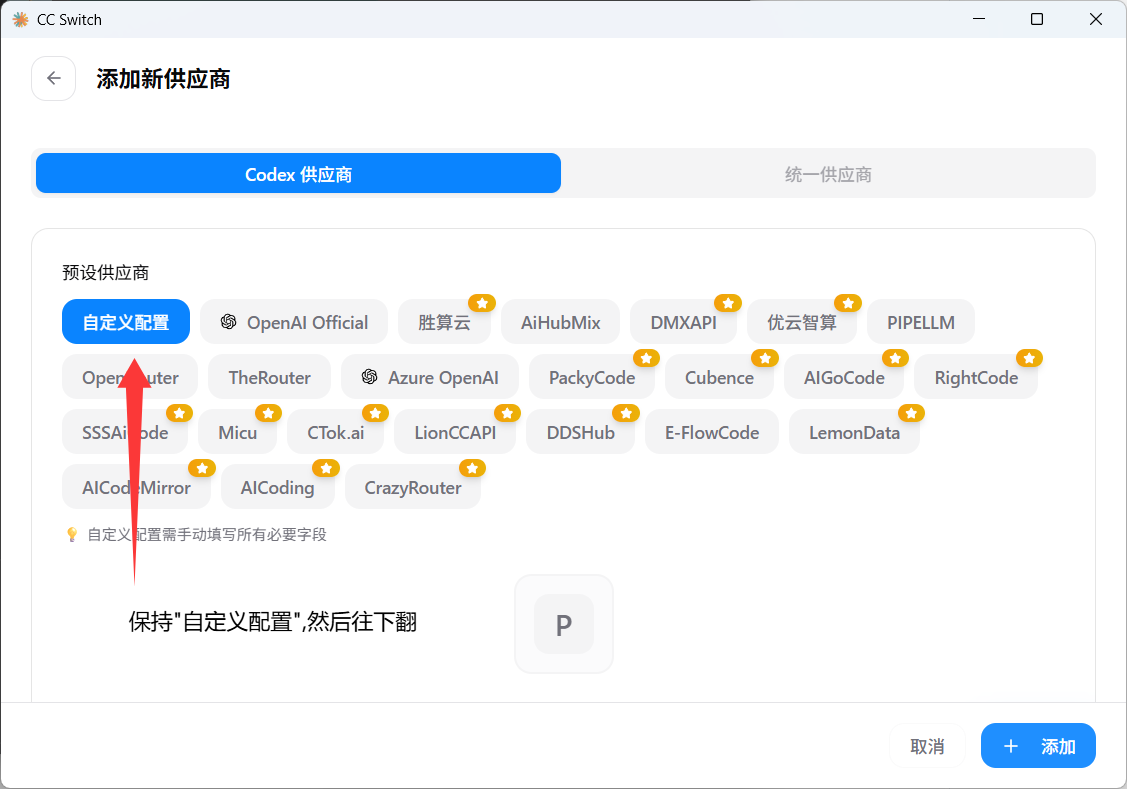Select the 自定义配置 preset
The image size is (1127, 789).
pos(125,322)
